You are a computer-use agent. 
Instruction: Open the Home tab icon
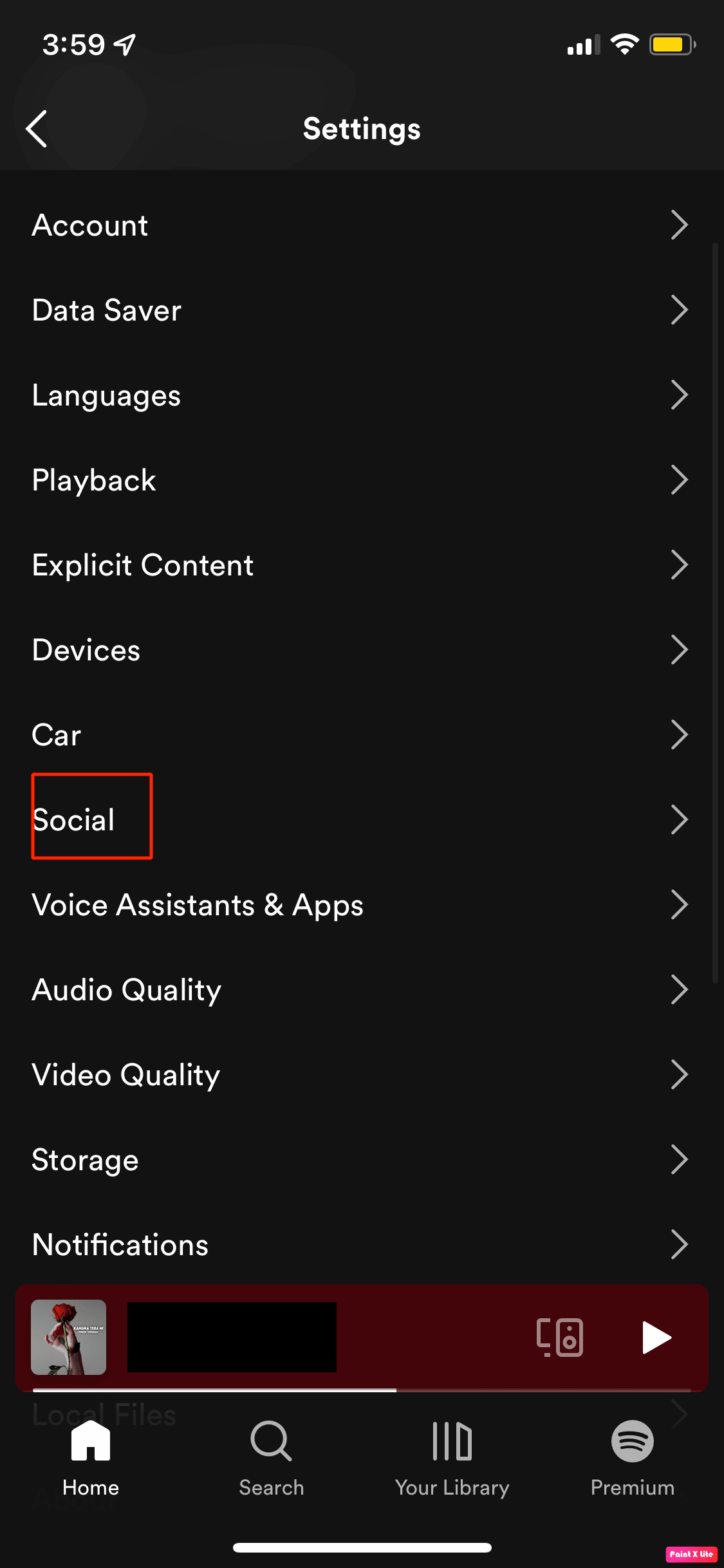click(91, 1441)
